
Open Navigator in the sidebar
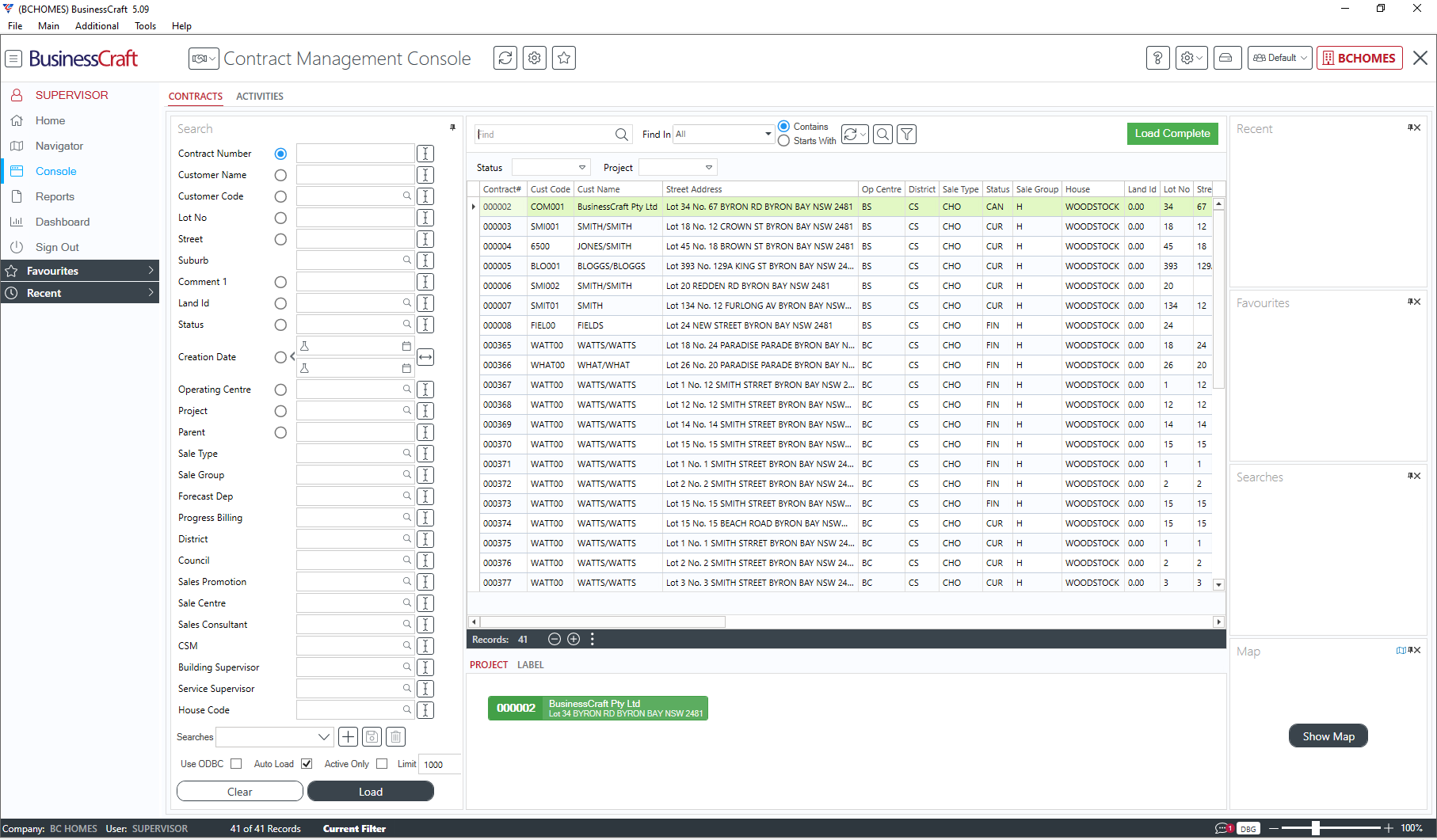point(59,146)
